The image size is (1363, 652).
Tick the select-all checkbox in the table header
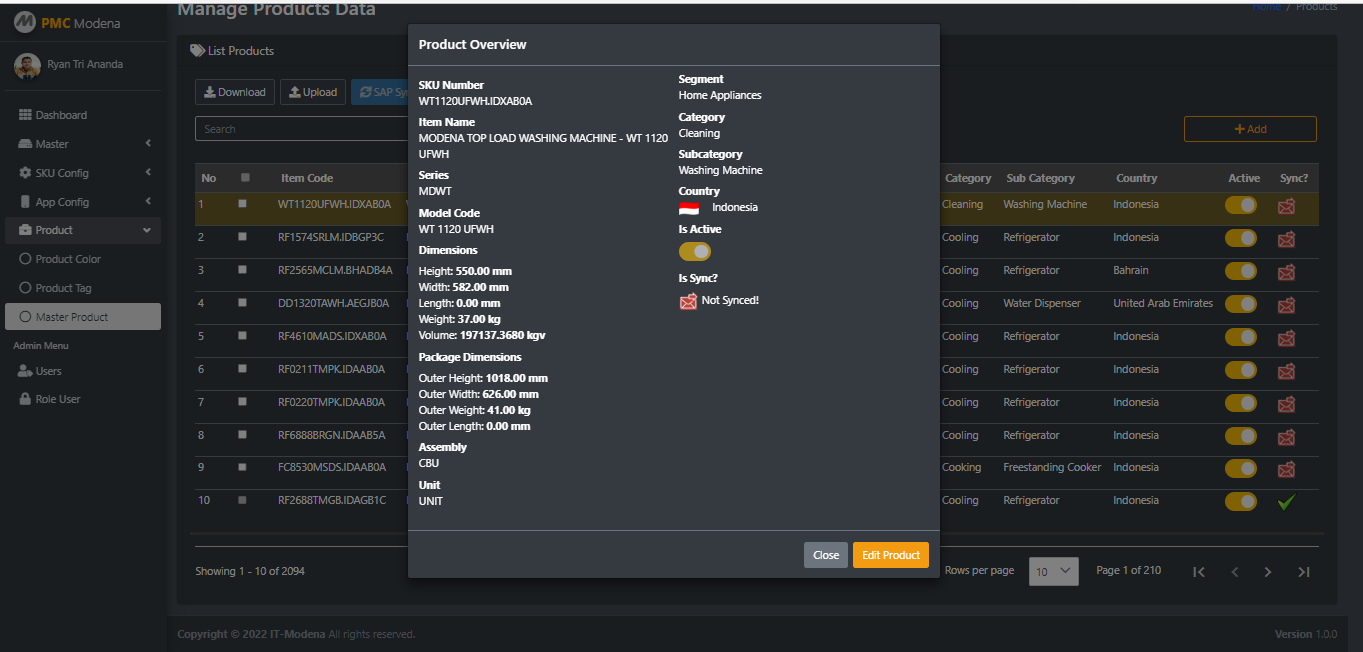[x=245, y=178]
